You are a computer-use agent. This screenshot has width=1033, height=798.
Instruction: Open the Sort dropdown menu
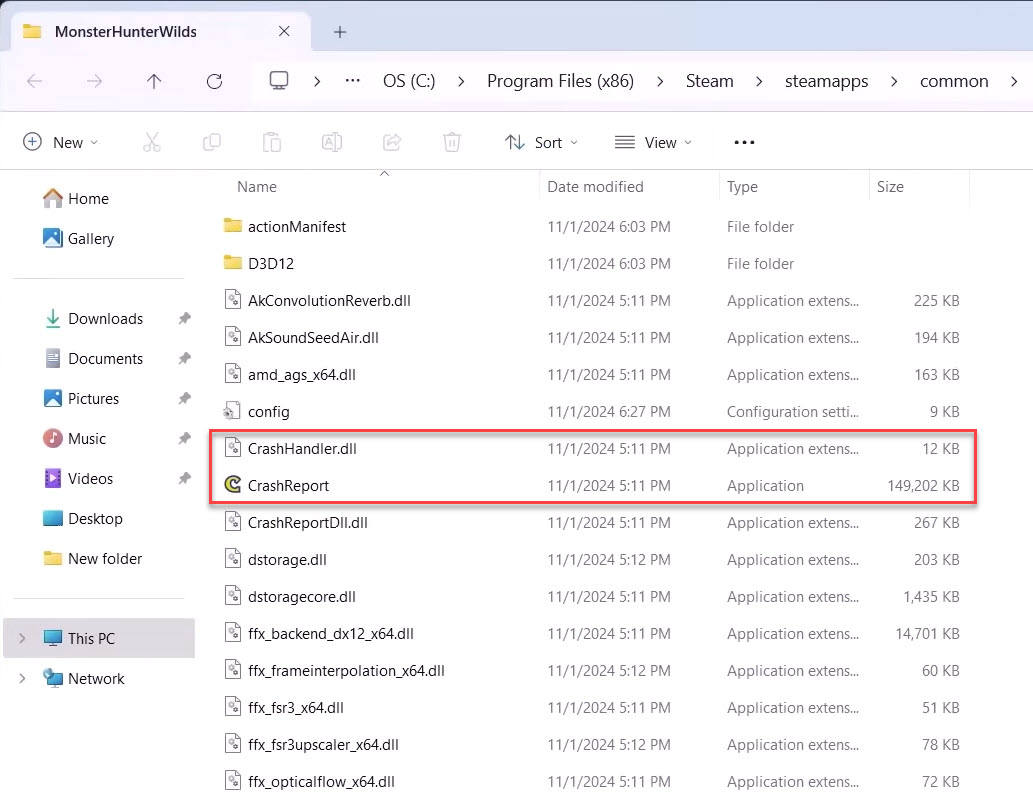click(541, 142)
